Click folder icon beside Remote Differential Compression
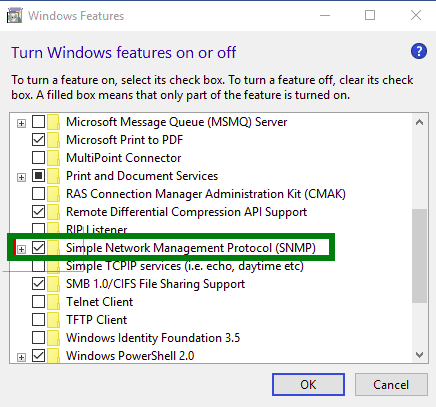 53,212
